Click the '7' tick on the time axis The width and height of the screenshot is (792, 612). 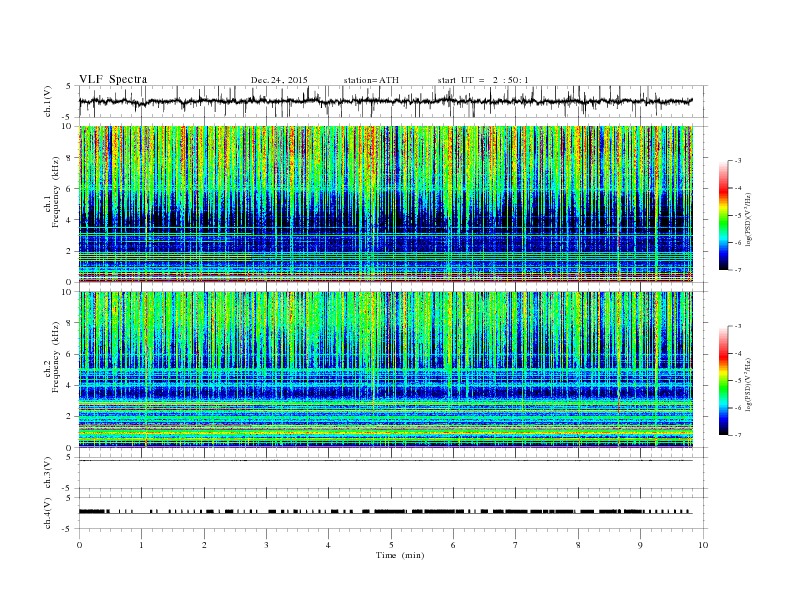click(x=516, y=545)
